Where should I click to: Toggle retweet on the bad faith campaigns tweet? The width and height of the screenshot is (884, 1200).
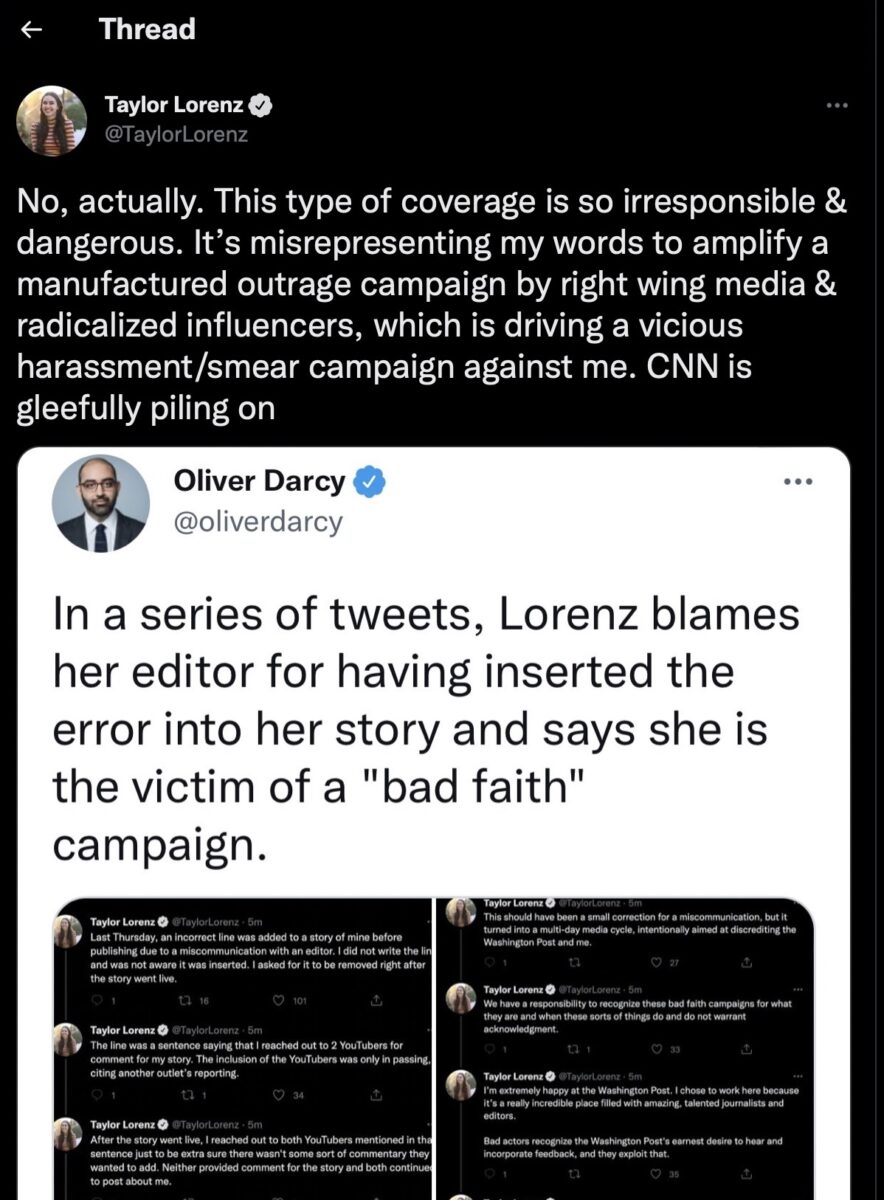[572, 1048]
